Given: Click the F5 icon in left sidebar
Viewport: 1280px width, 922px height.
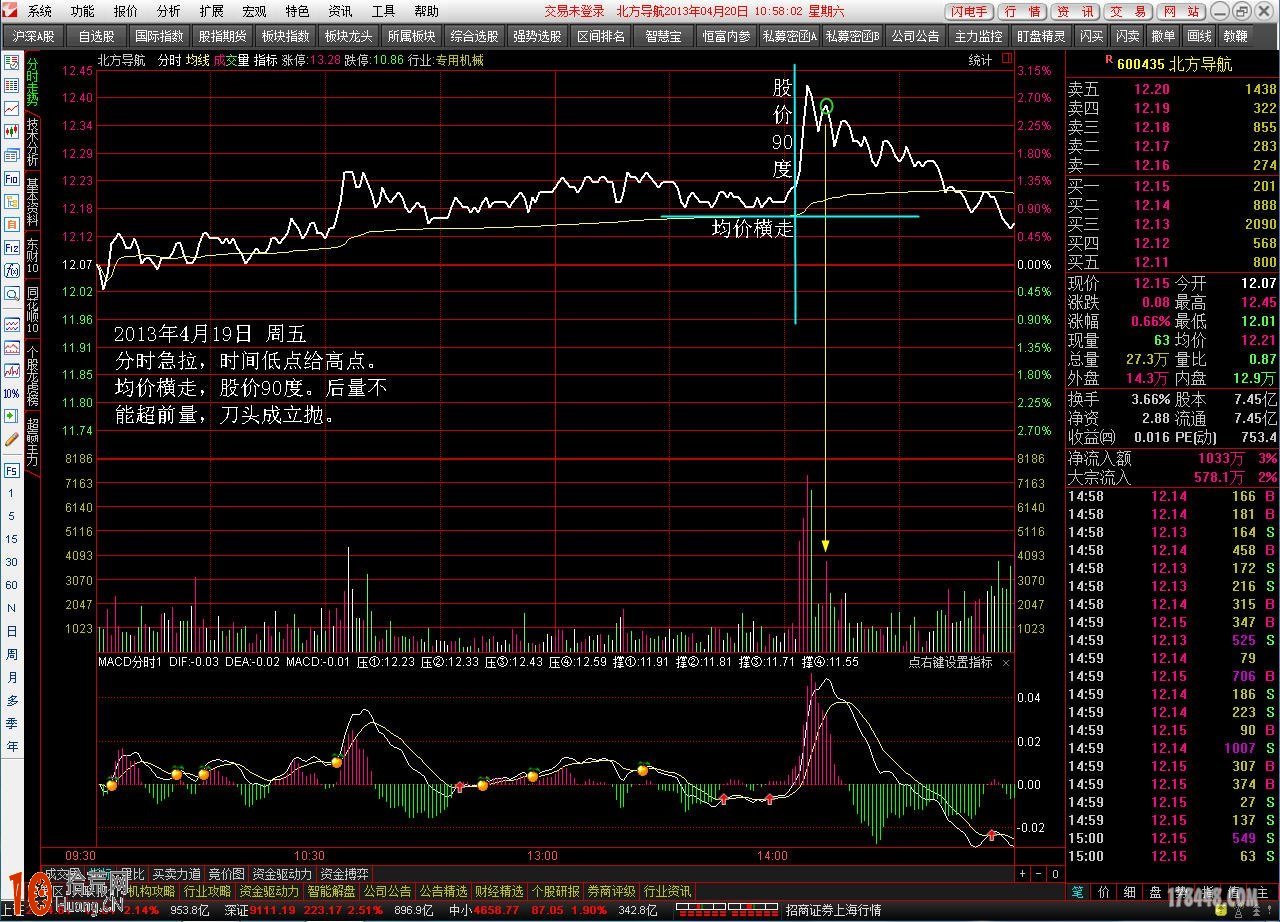Looking at the screenshot, I should pos(12,470).
